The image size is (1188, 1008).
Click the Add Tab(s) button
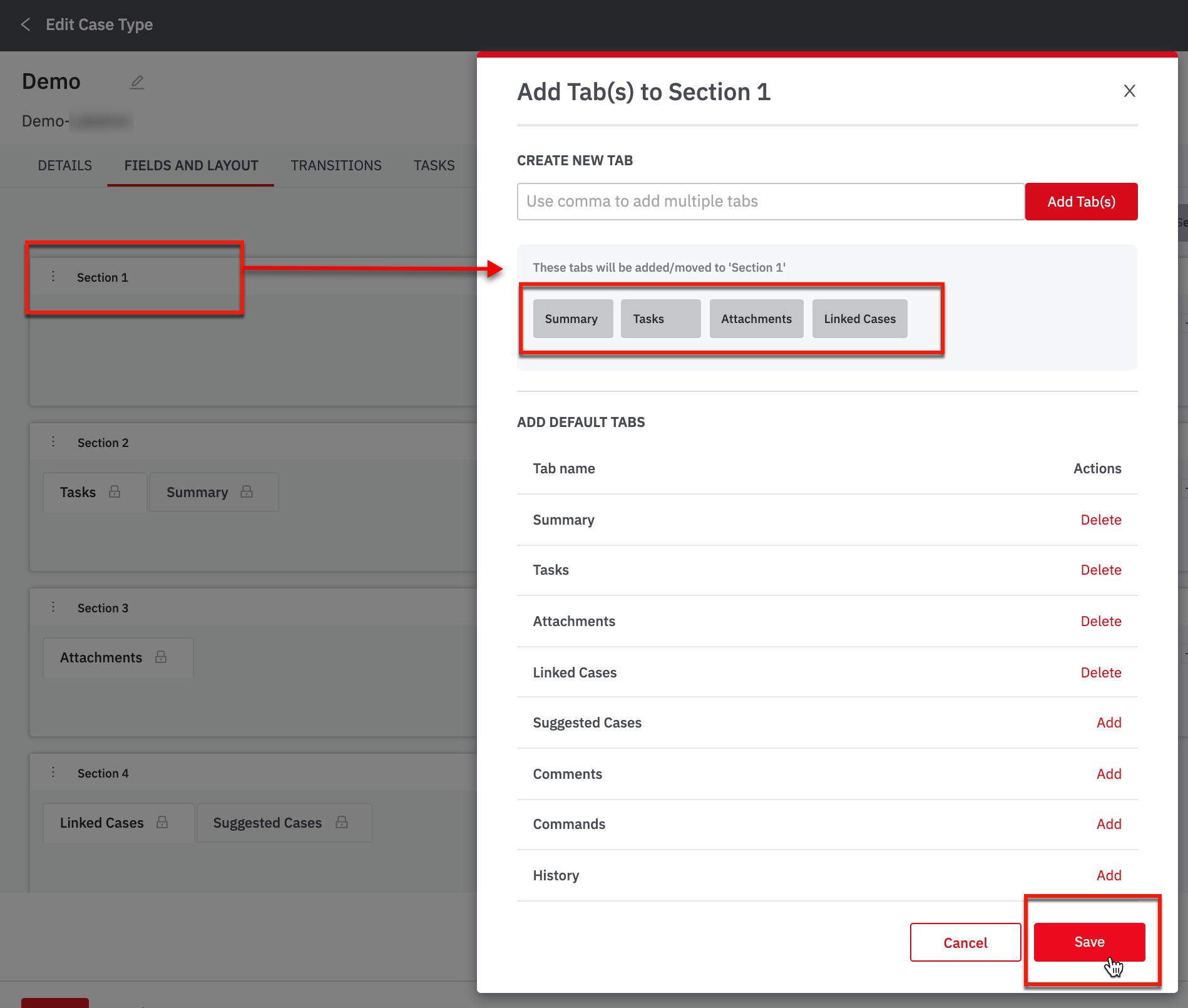tap(1081, 202)
